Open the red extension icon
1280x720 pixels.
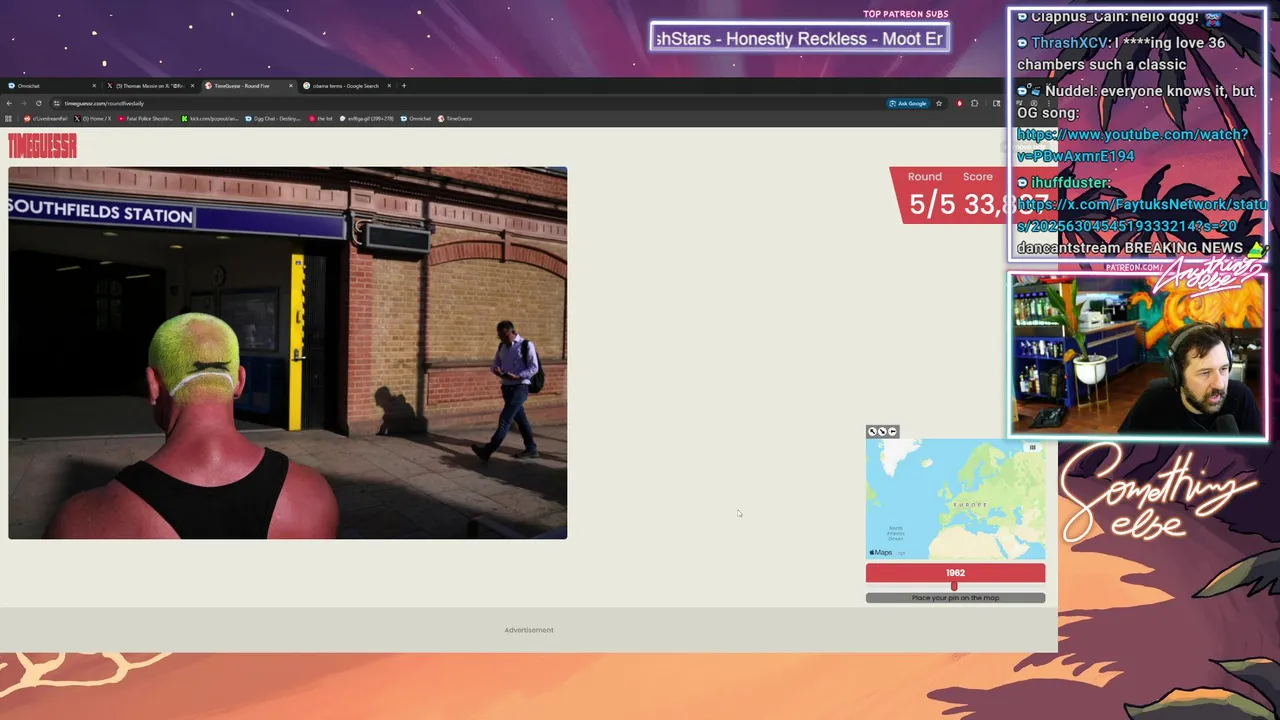(x=959, y=103)
